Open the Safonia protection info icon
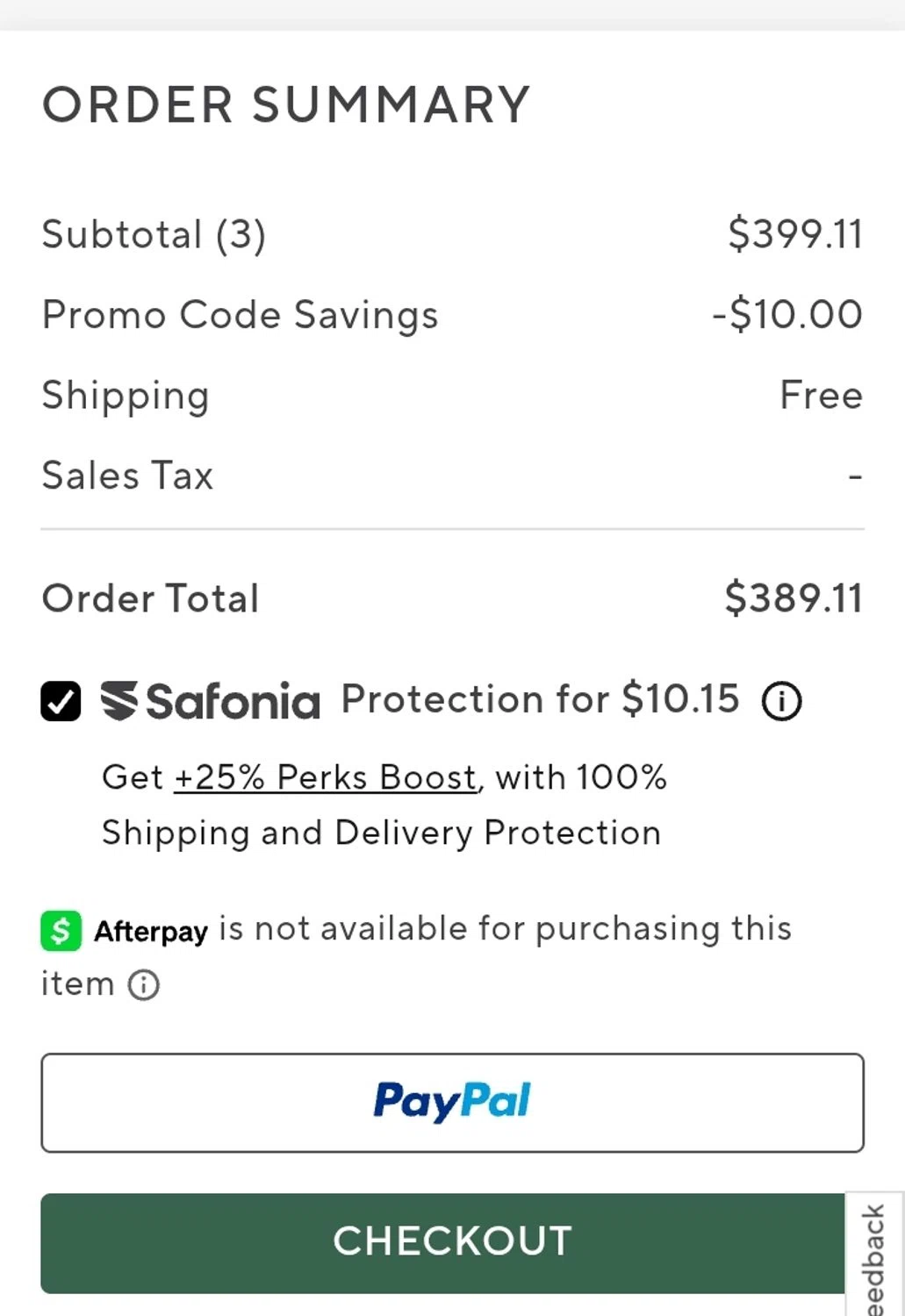 tap(781, 701)
